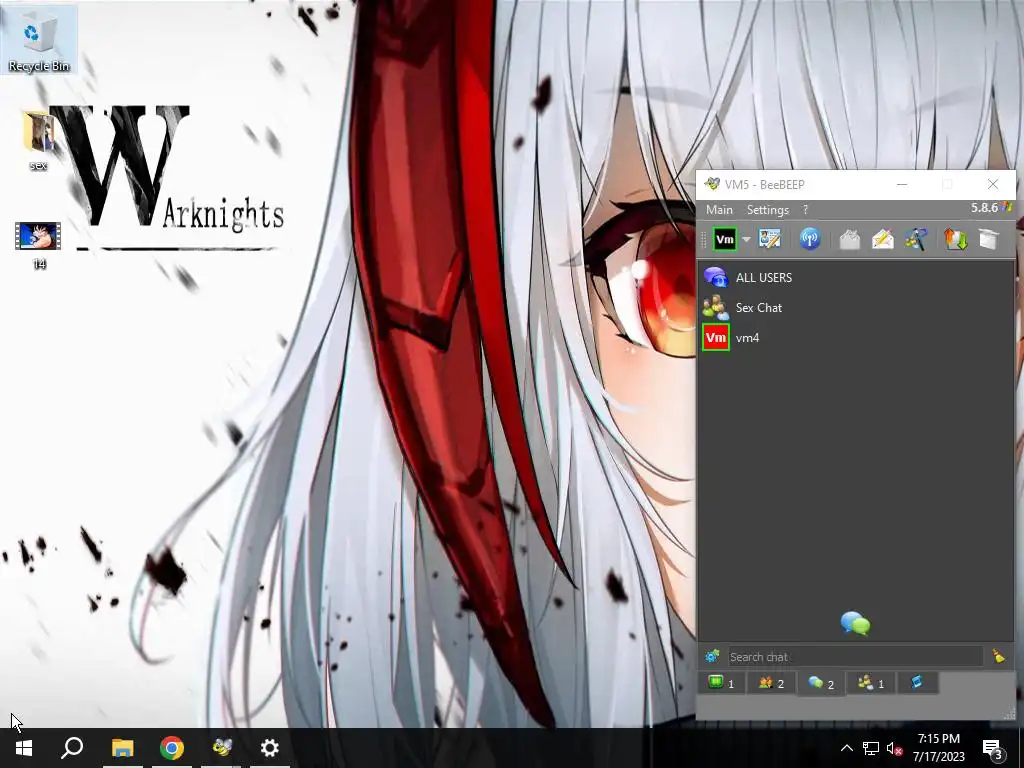Open the group tools hammer icon
1024x768 pixels.
[x=916, y=239]
